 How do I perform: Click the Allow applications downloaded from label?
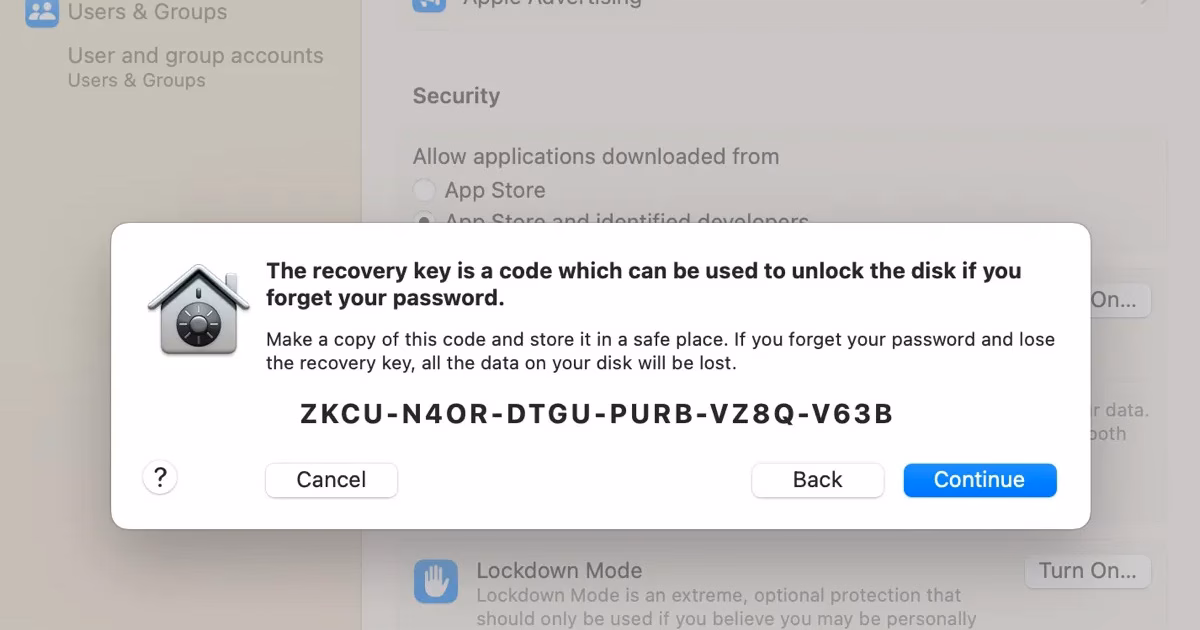pyautogui.click(x=596, y=156)
